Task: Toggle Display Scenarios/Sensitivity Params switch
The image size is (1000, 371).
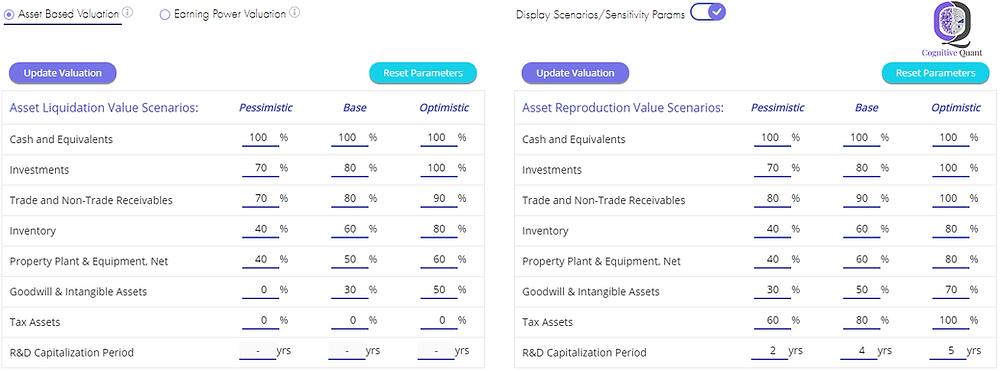Action: (708, 11)
